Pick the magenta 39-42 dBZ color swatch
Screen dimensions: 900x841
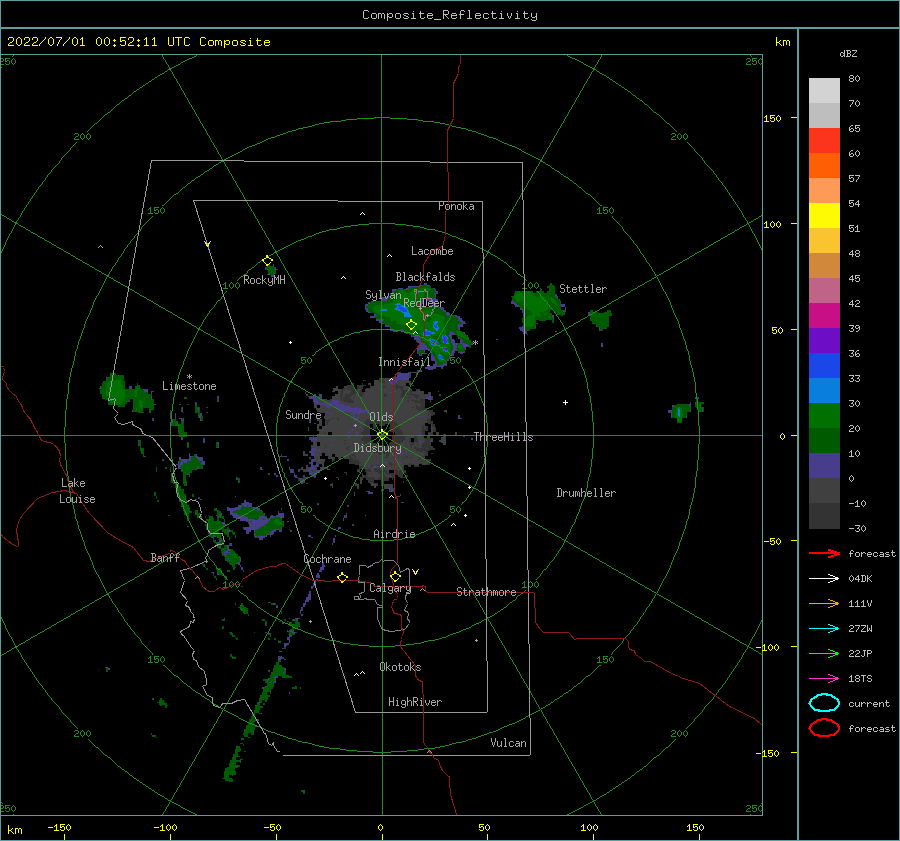(824, 315)
